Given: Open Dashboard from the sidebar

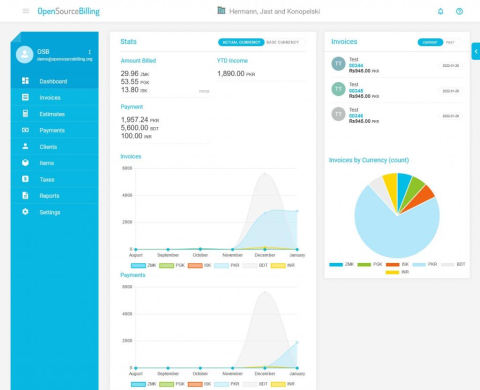Looking at the screenshot, I should 55,81.
